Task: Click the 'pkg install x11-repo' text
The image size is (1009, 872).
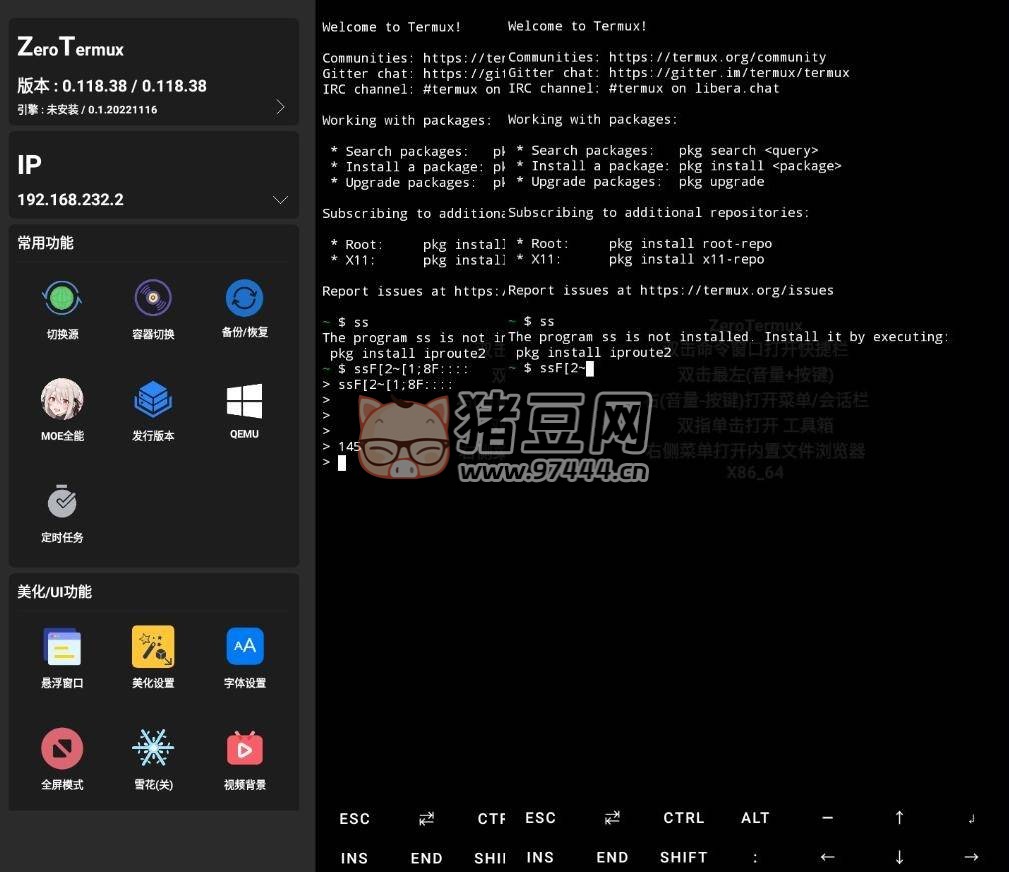Action: click(686, 259)
